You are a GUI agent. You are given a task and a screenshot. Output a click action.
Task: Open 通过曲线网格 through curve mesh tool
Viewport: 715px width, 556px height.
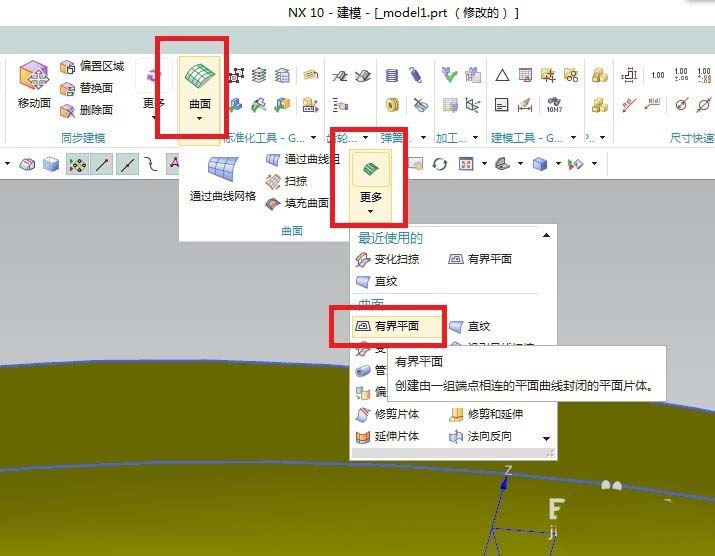pos(223,179)
